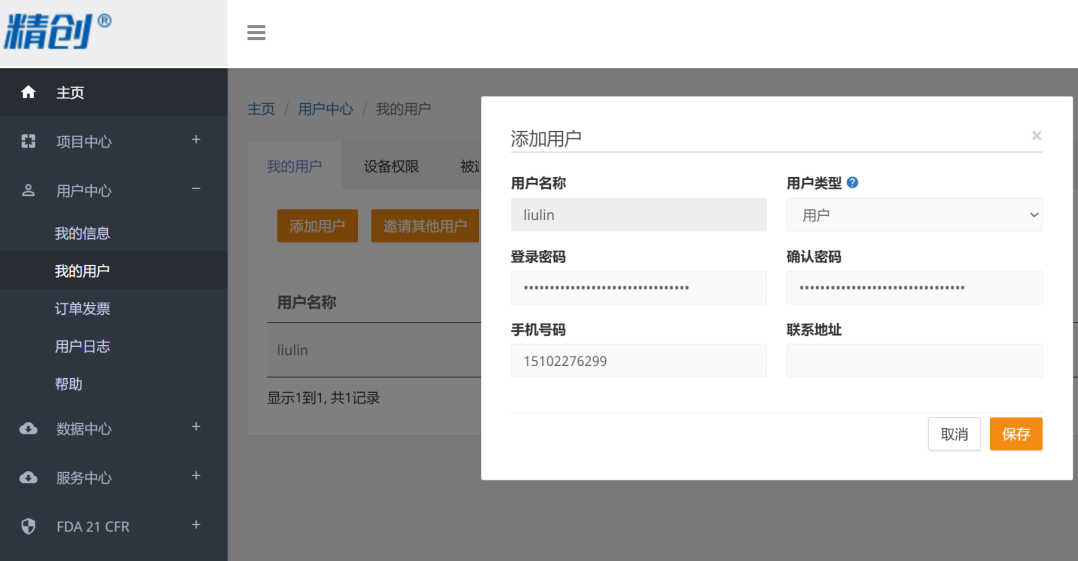Open the 用户类型 dropdown
Image resolution: width=1078 pixels, height=561 pixels.
(914, 215)
